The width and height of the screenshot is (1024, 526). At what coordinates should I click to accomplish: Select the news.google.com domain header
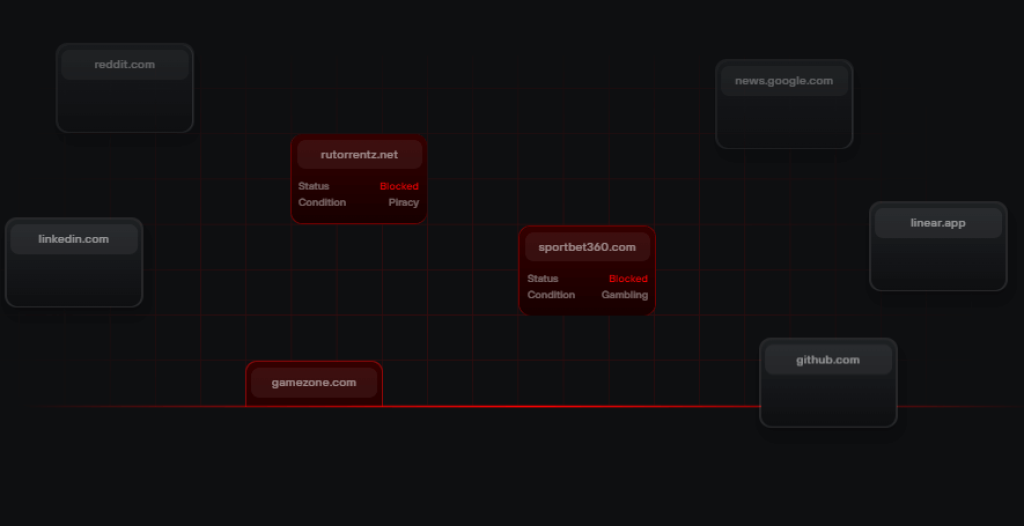coord(783,81)
